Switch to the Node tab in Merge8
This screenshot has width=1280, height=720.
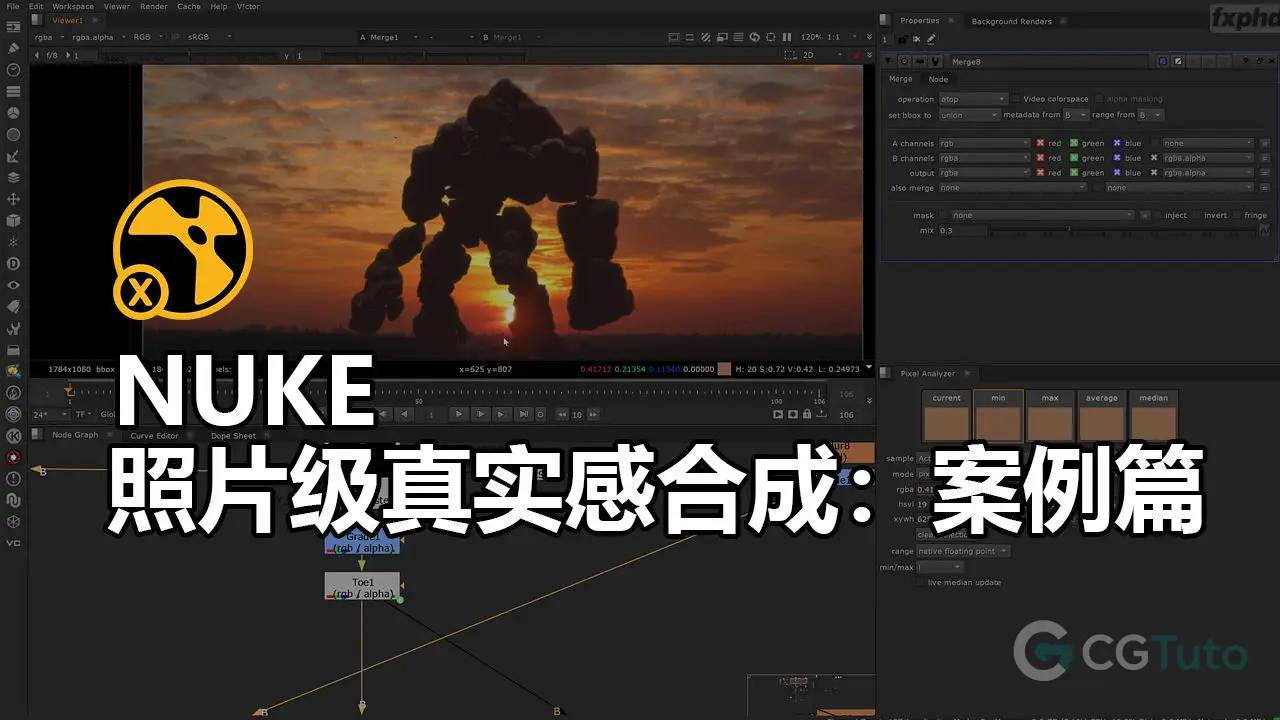click(x=938, y=79)
